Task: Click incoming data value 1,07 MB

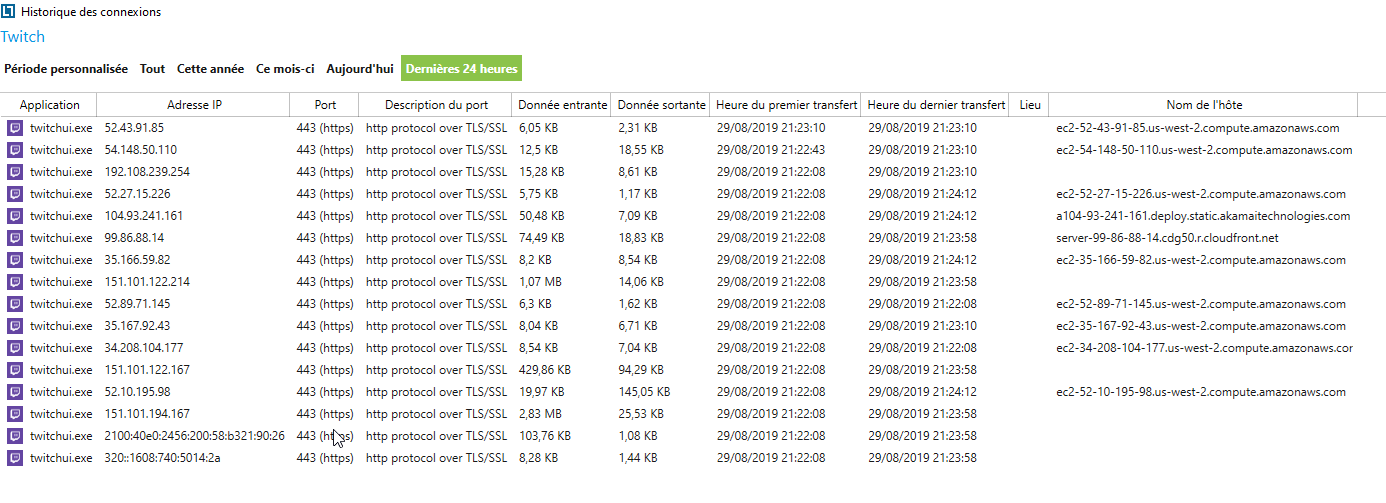Action: point(540,282)
